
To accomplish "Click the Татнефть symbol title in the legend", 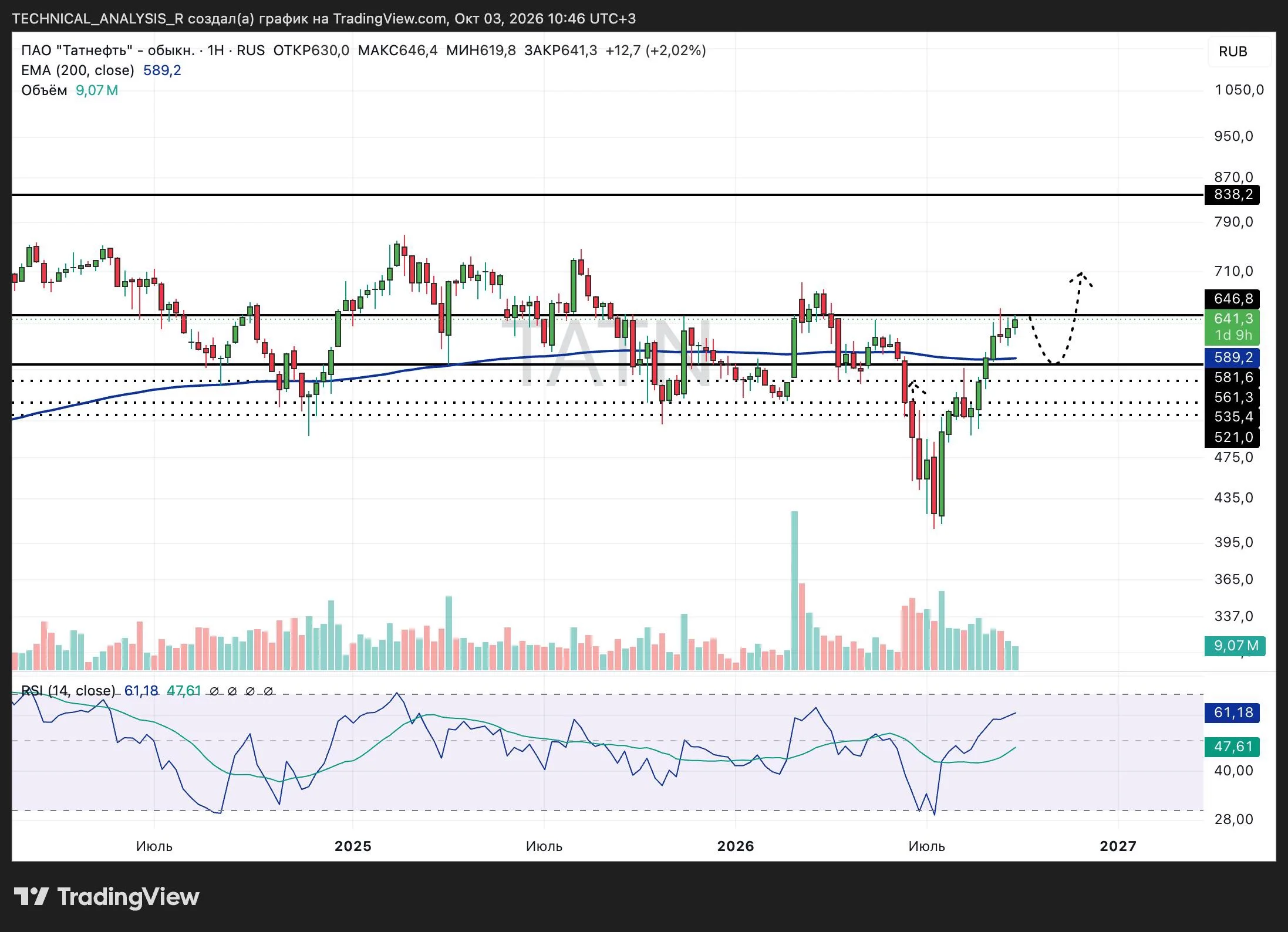I will [x=107, y=50].
